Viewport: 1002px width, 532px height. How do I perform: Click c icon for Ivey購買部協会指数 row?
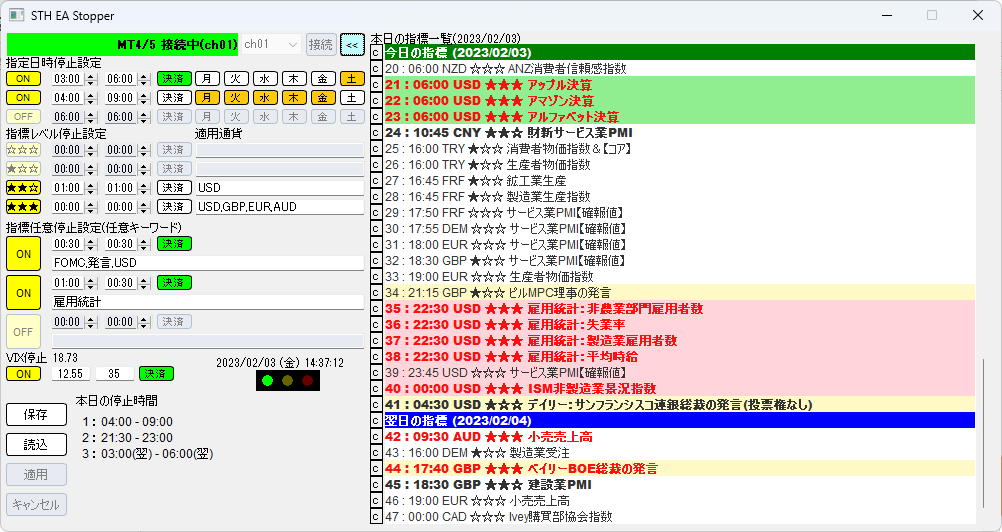coord(376,517)
